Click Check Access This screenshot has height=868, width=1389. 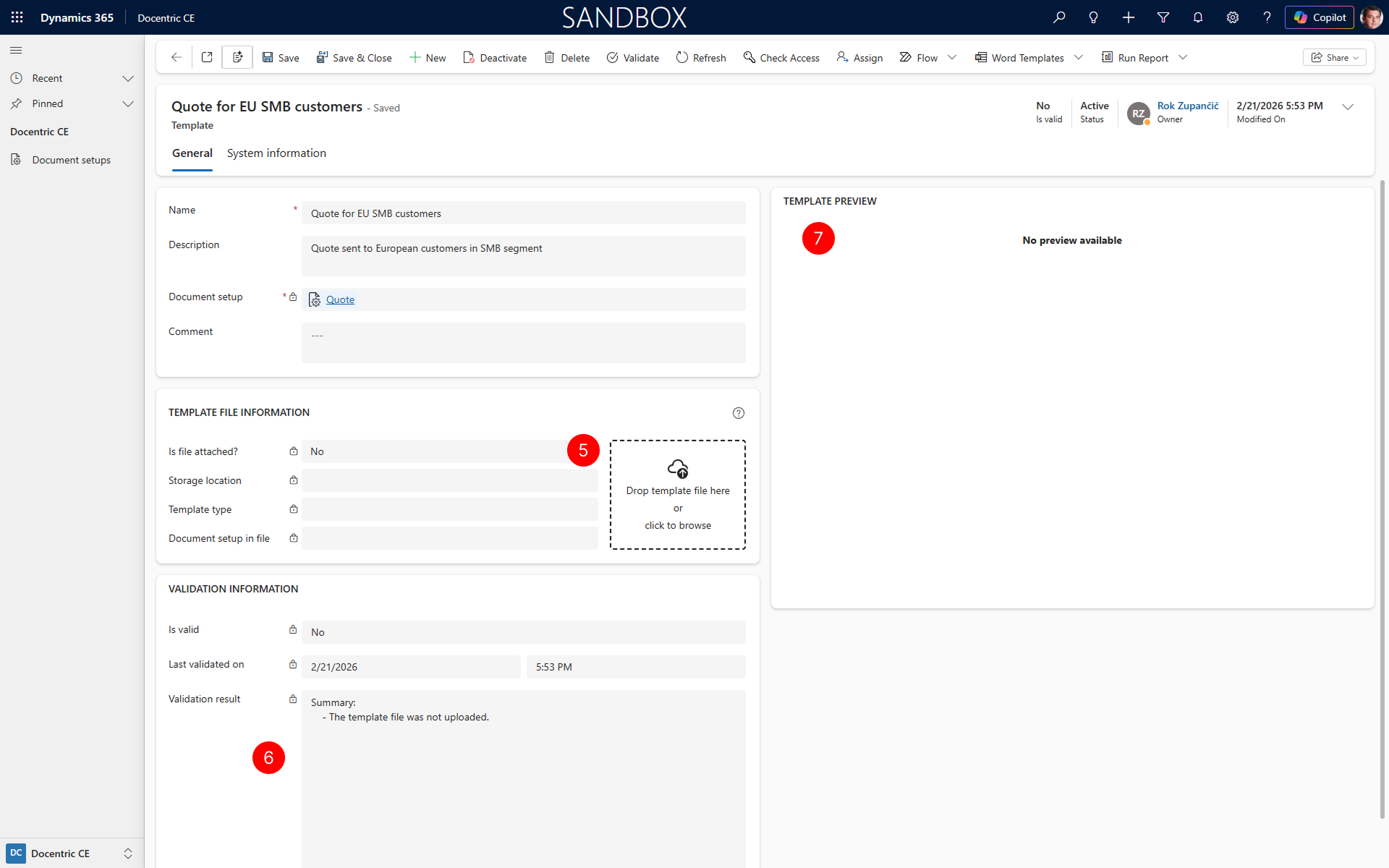[781, 58]
